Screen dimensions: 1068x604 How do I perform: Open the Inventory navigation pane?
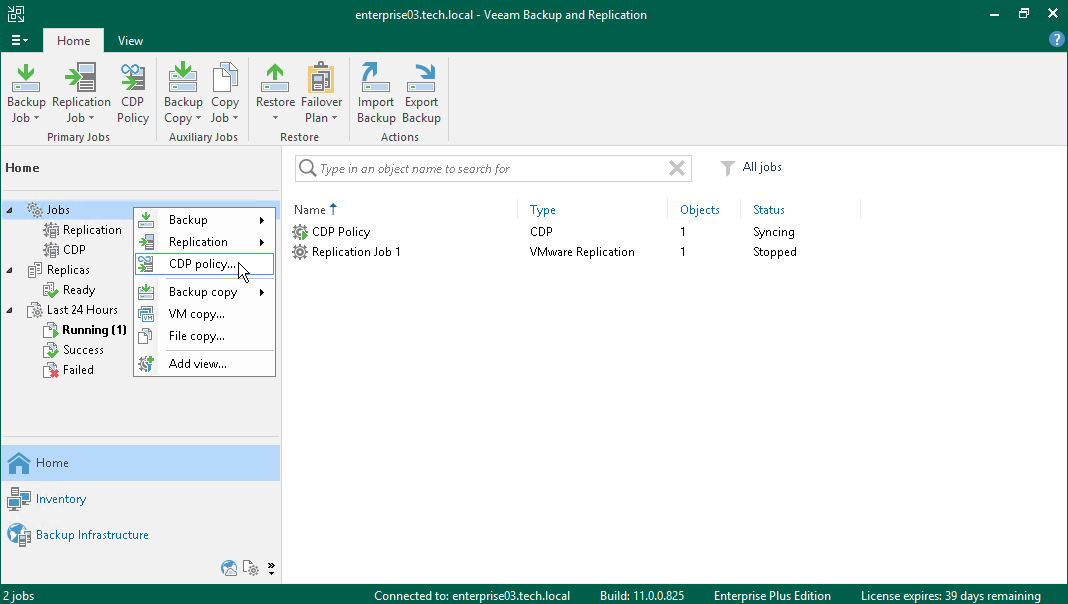[61, 499]
